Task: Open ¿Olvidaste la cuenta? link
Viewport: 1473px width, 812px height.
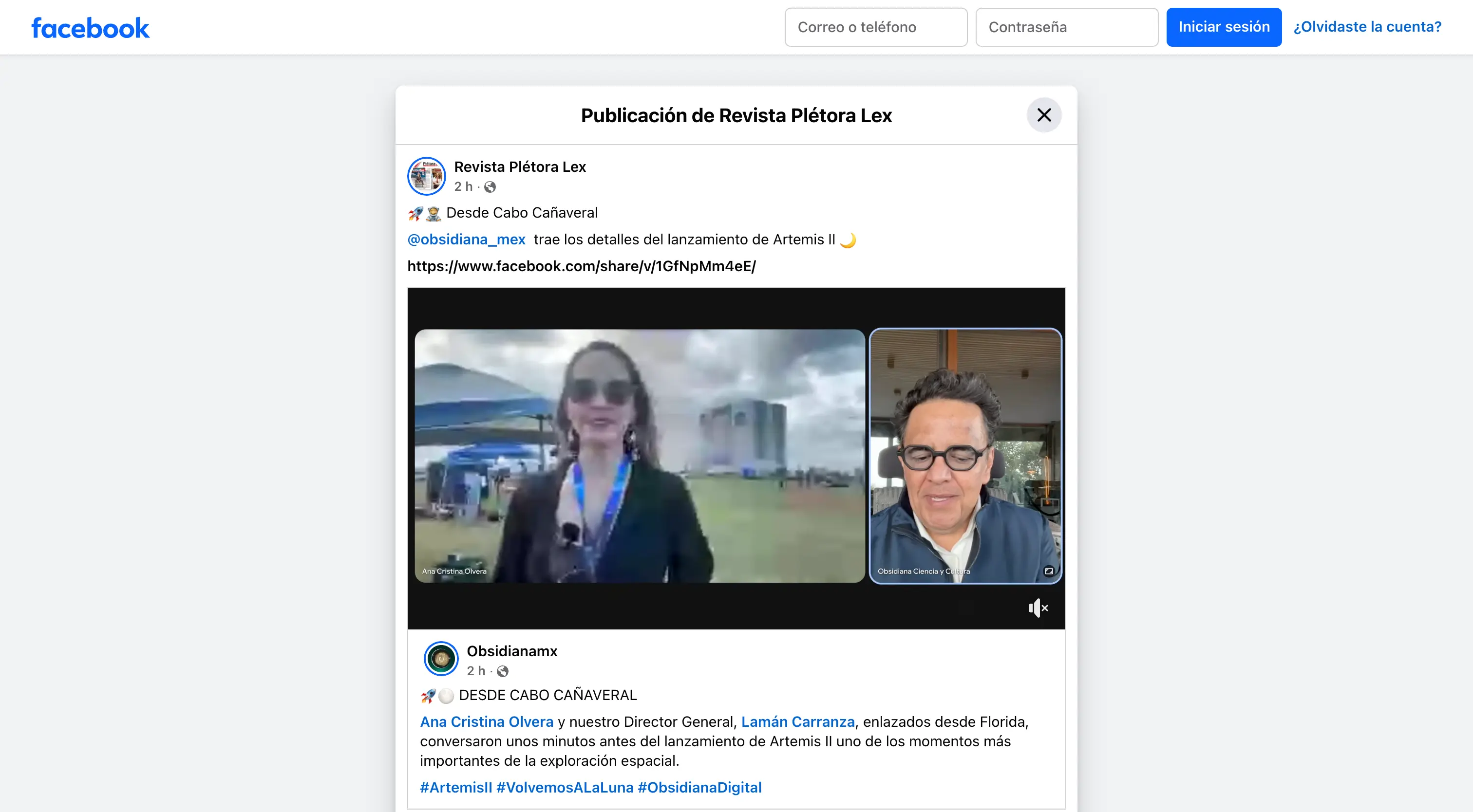Action: click(1367, 27)
